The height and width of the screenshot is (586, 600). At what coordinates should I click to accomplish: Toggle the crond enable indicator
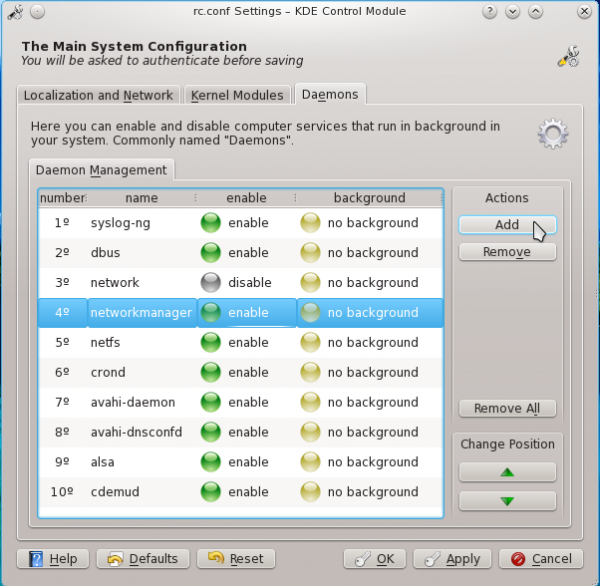point(210,372)
